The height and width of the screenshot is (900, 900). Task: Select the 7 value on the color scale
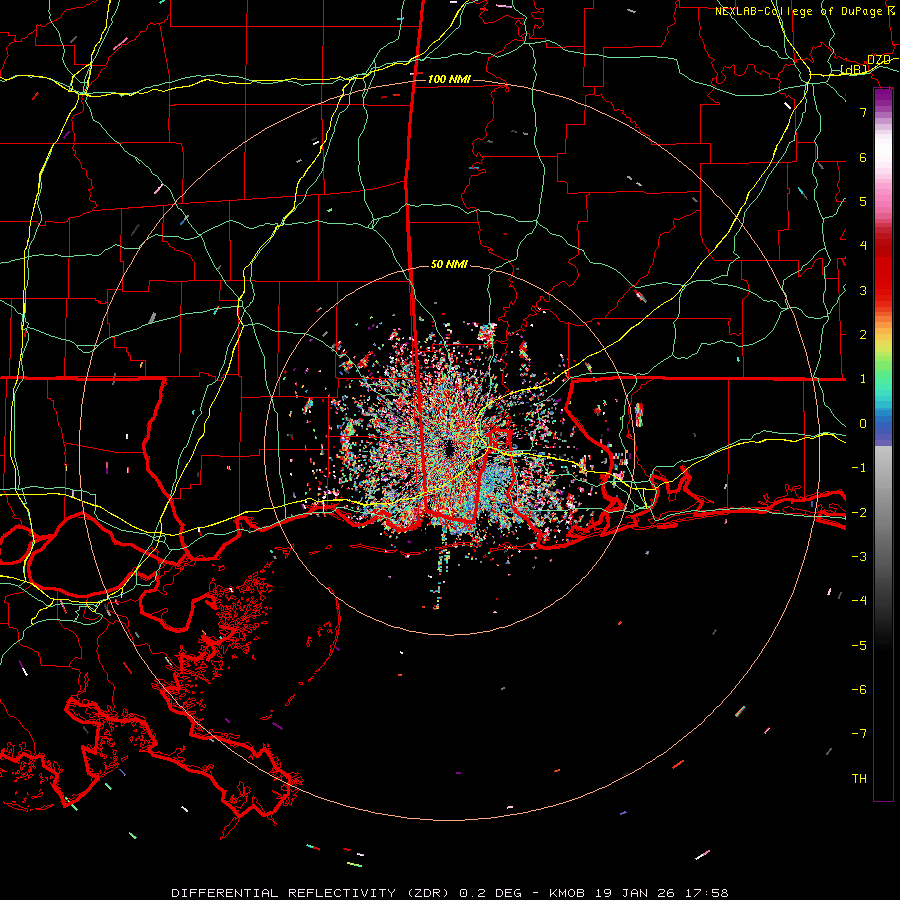click(863, 112)
